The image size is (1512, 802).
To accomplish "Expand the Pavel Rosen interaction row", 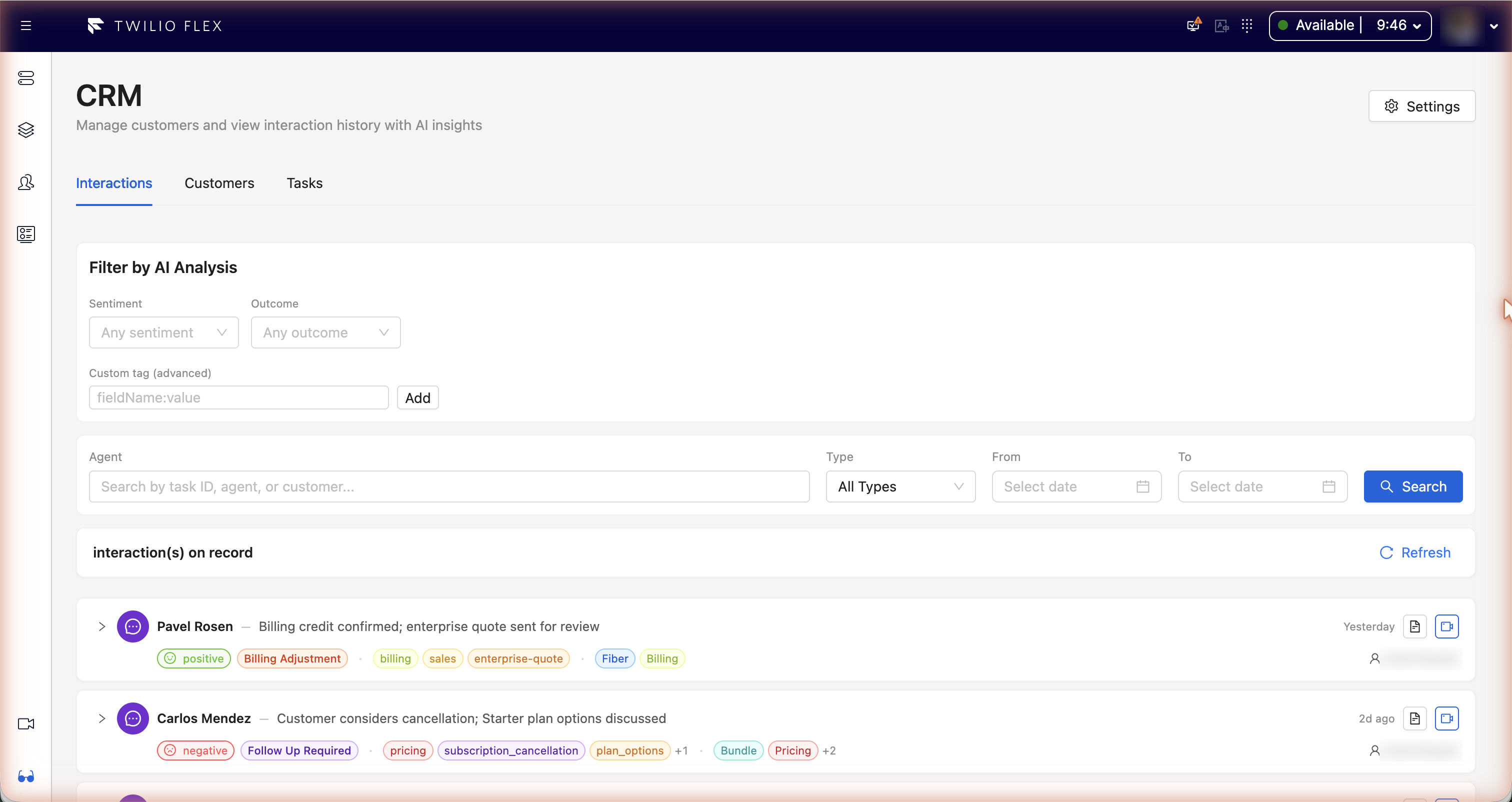I will click(101, 626).
